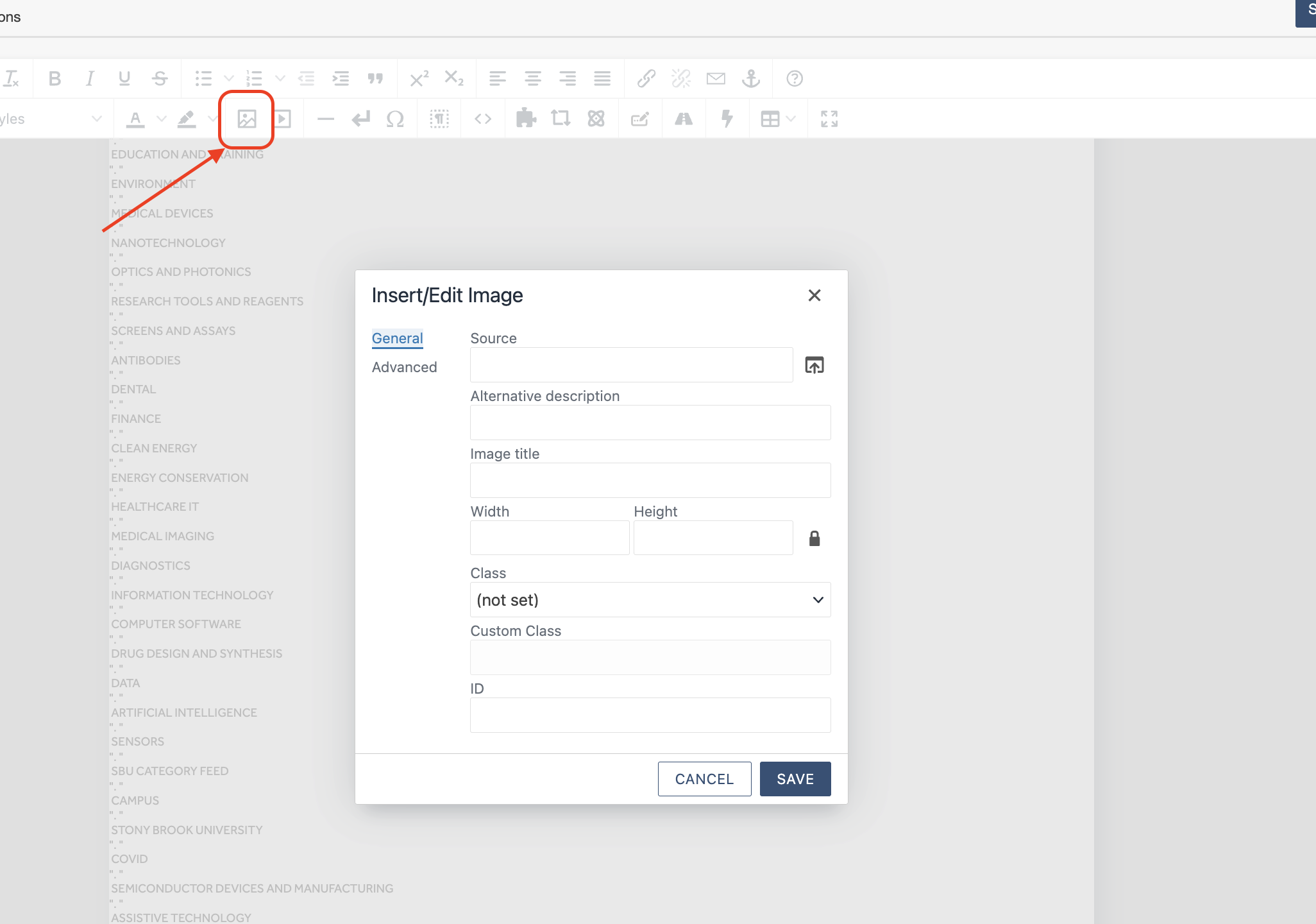This screenshot has height=924, width=1316.
Task: Click the Cancel button
Action: tap(704, 779)
